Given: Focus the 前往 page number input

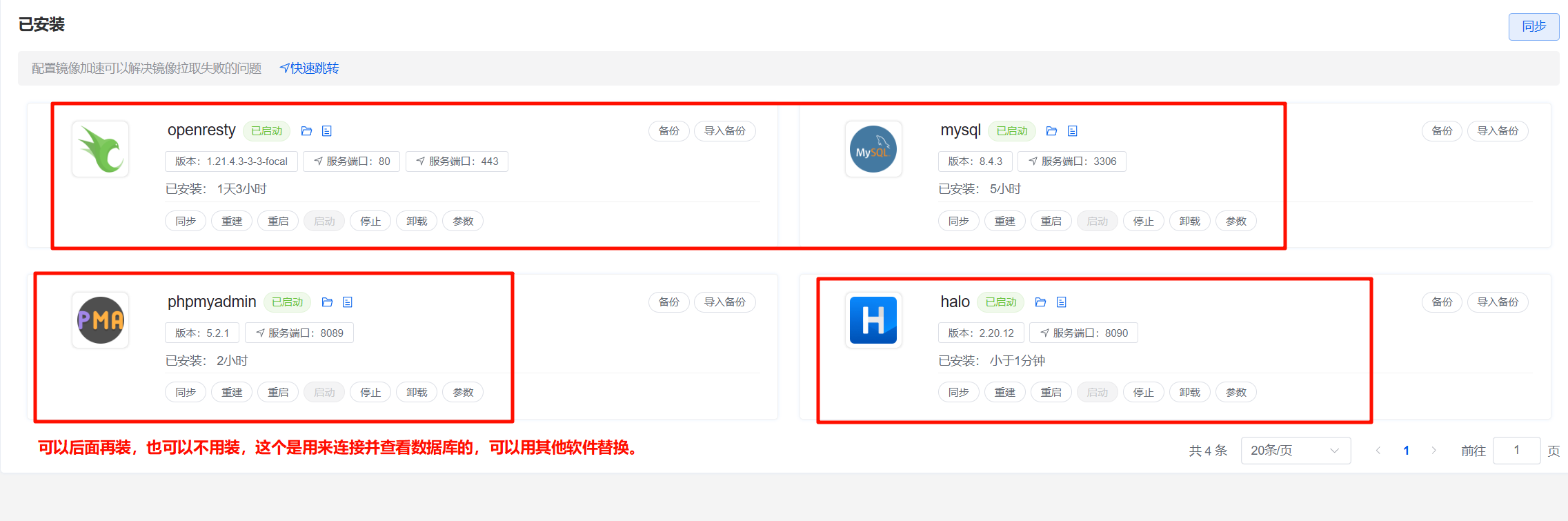Looking at the screenshot, I should tap(1516, 451).
